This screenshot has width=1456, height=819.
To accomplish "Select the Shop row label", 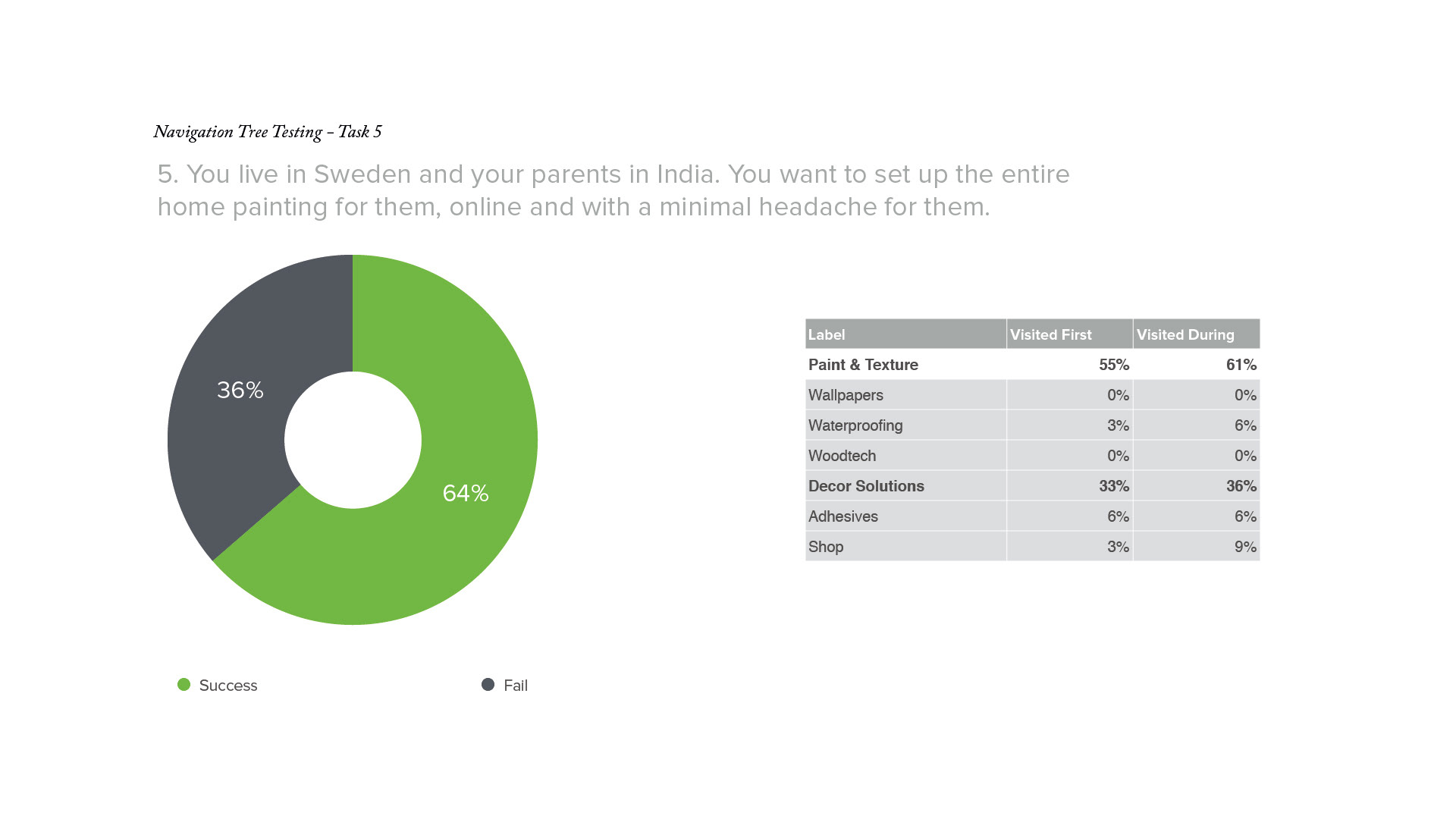I will [826, 547].
